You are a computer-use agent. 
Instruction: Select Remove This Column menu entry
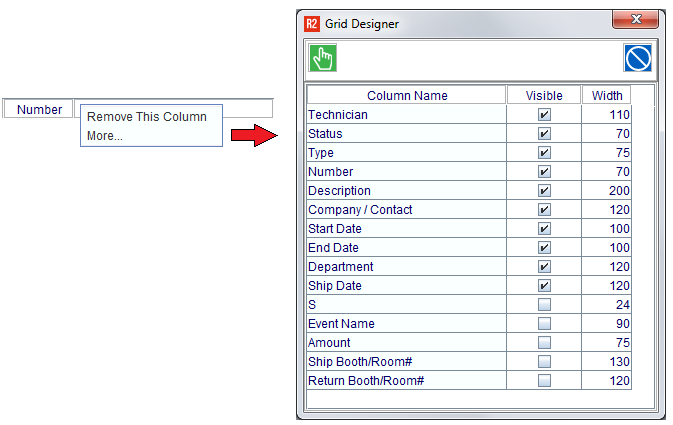[147, 117]
